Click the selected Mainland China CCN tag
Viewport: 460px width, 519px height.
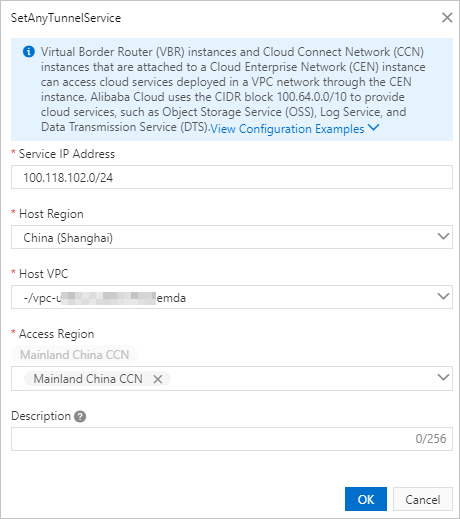point(88,379)
